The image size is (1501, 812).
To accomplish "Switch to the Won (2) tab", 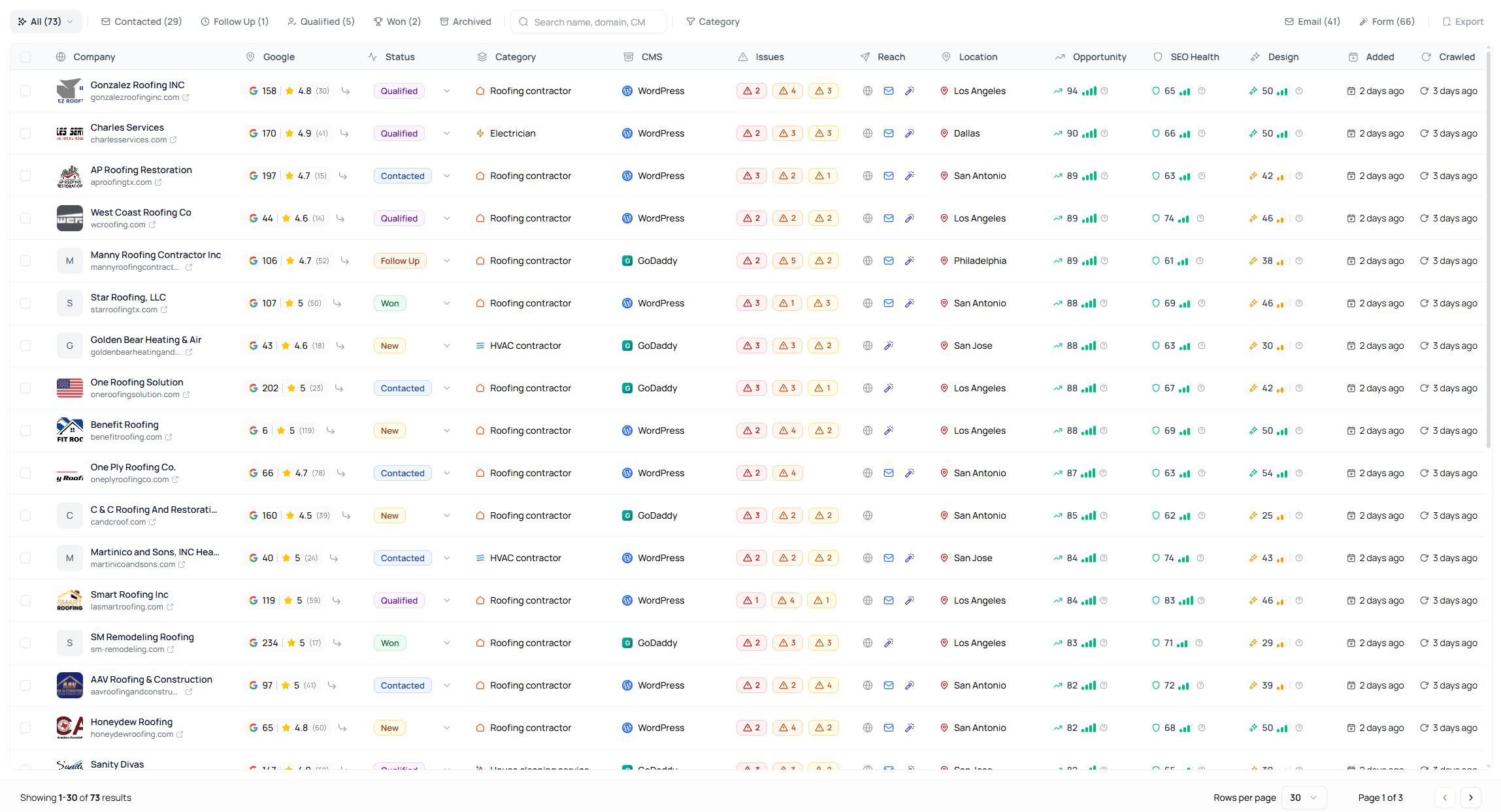I will [x=397, y=21].
